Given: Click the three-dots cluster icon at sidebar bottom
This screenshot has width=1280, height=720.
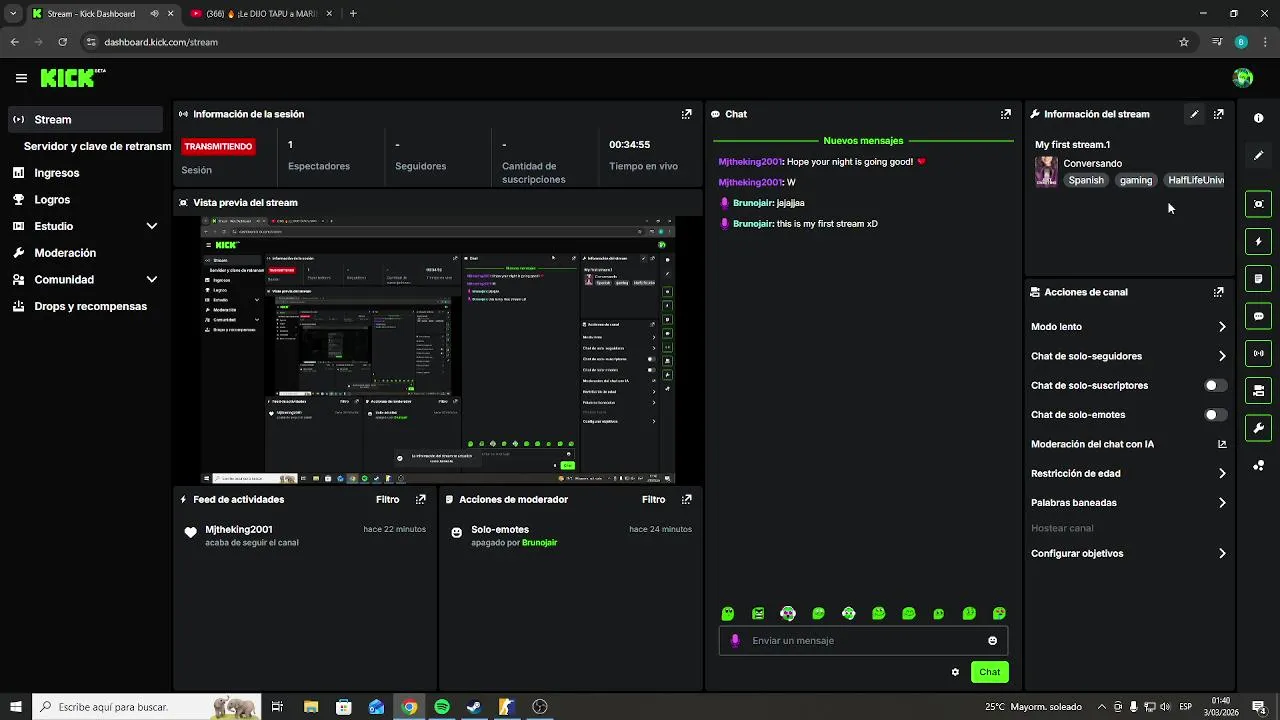Looking at the screenshot, I should [x=1258, y=466].
